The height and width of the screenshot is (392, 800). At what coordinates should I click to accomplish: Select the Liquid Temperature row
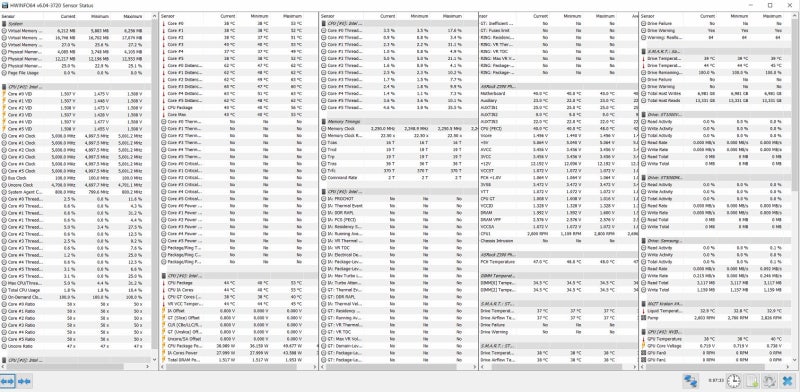coord(715,311)
